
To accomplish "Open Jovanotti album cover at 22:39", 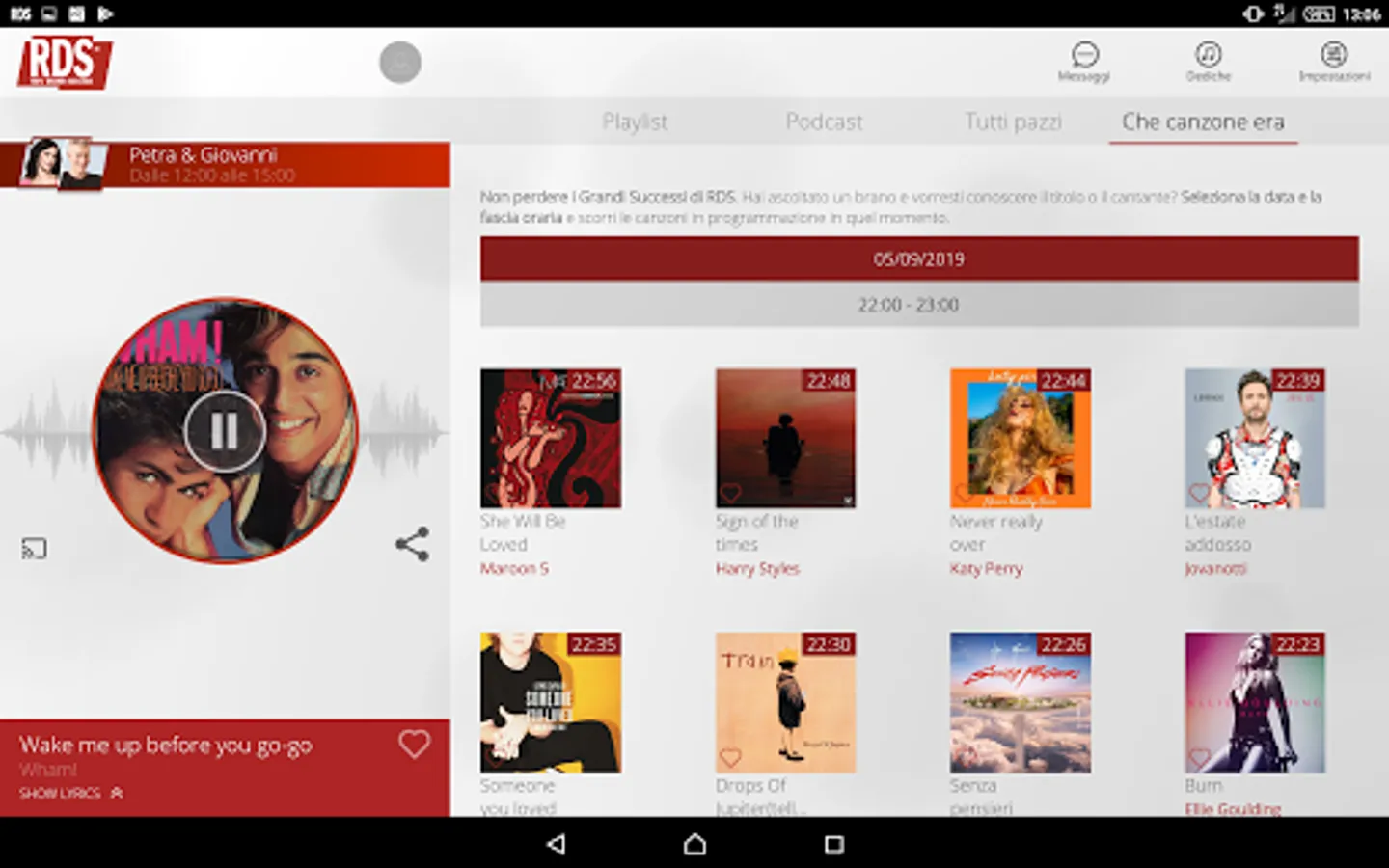I will coord(1255,438).
